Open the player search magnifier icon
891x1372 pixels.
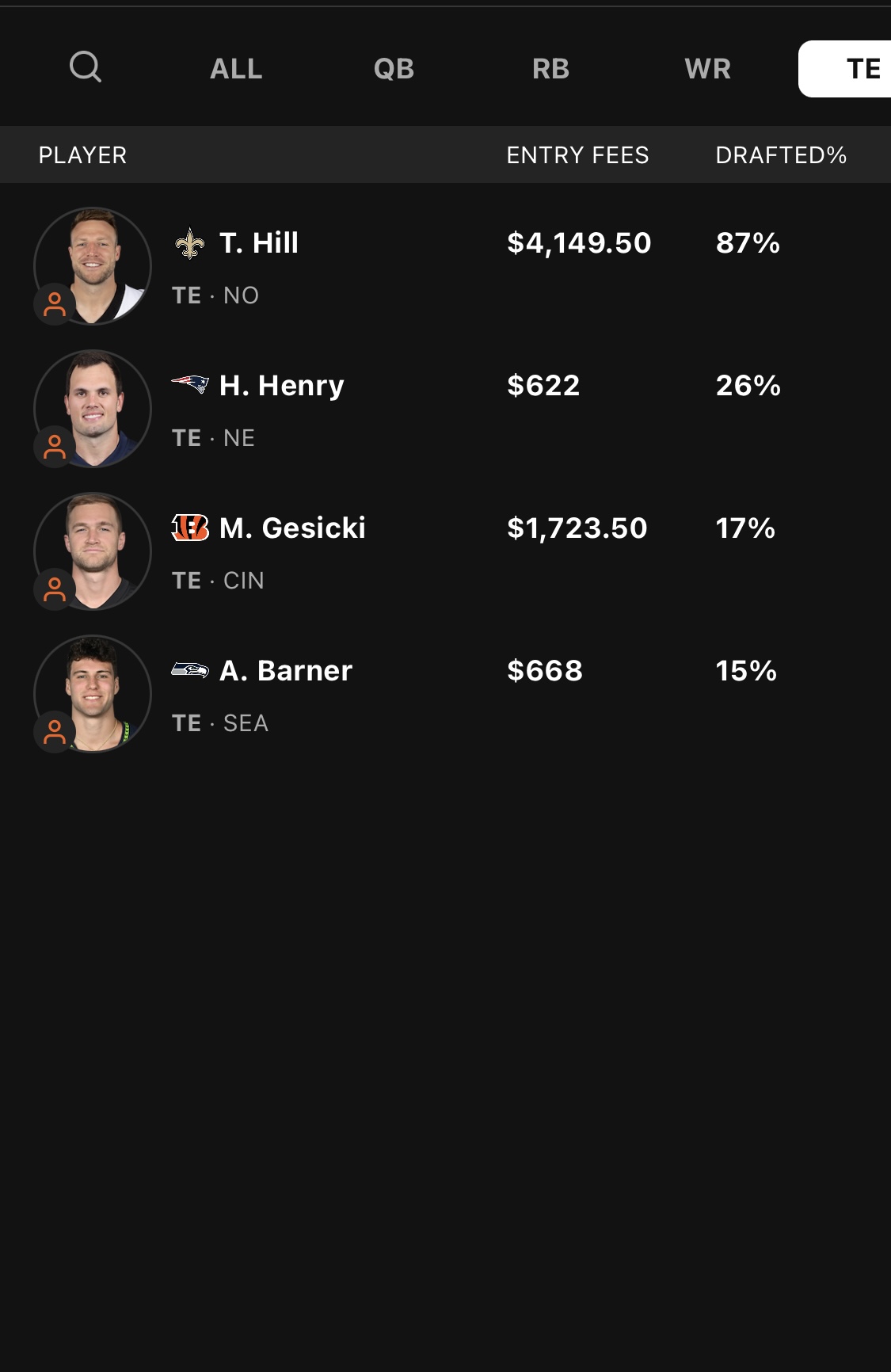point(86,67)
